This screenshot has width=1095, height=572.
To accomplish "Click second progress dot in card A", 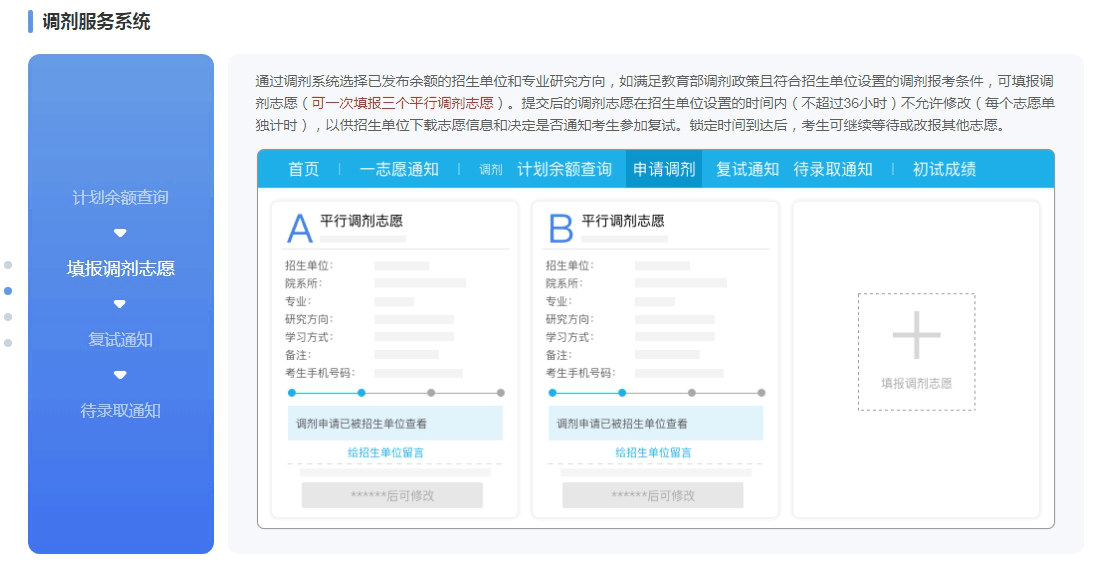I will (362, 393).
